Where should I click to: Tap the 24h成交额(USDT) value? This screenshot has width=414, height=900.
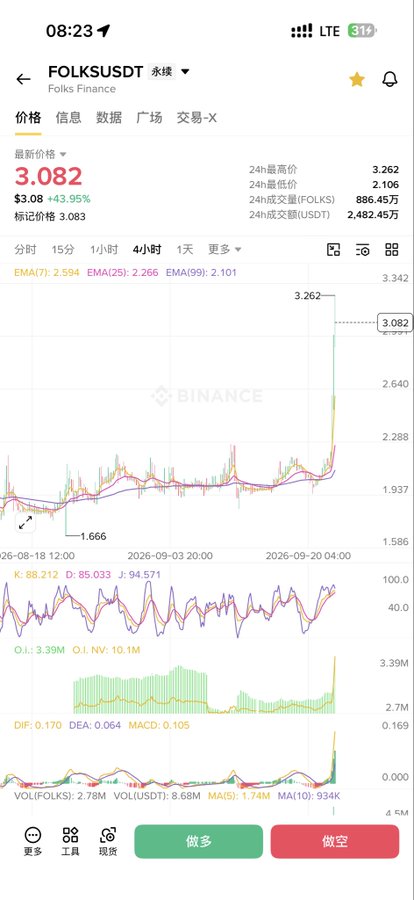click(x=373, y=215)
